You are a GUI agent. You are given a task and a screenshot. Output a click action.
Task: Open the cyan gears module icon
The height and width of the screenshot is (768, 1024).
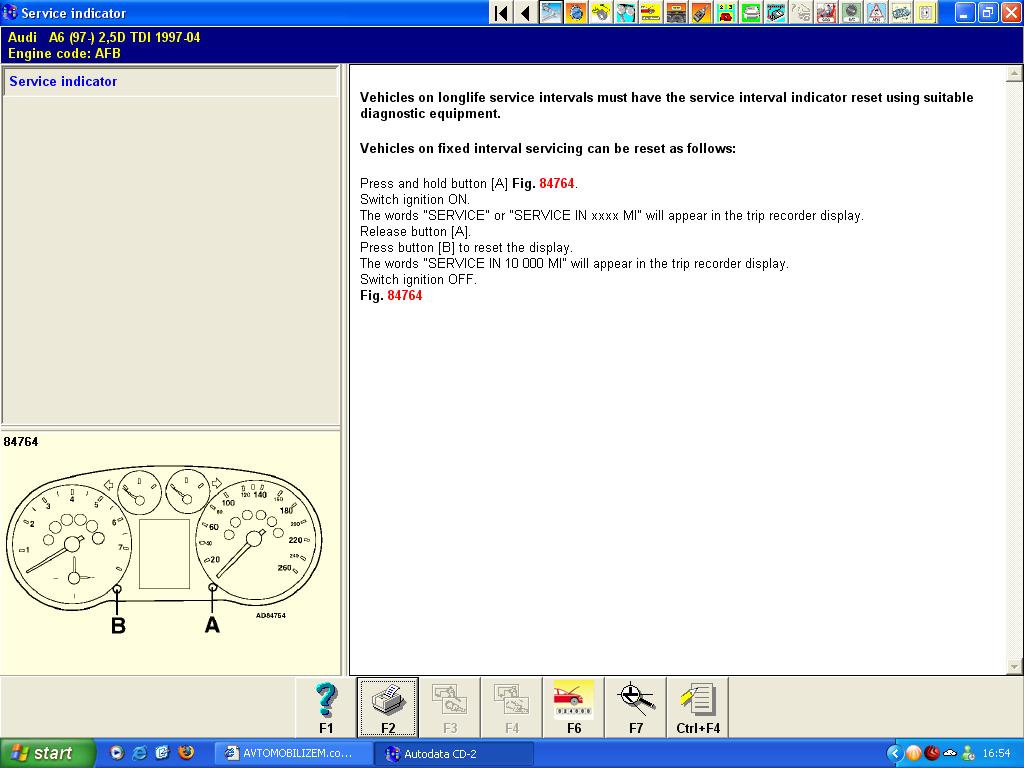pos(626,13)
